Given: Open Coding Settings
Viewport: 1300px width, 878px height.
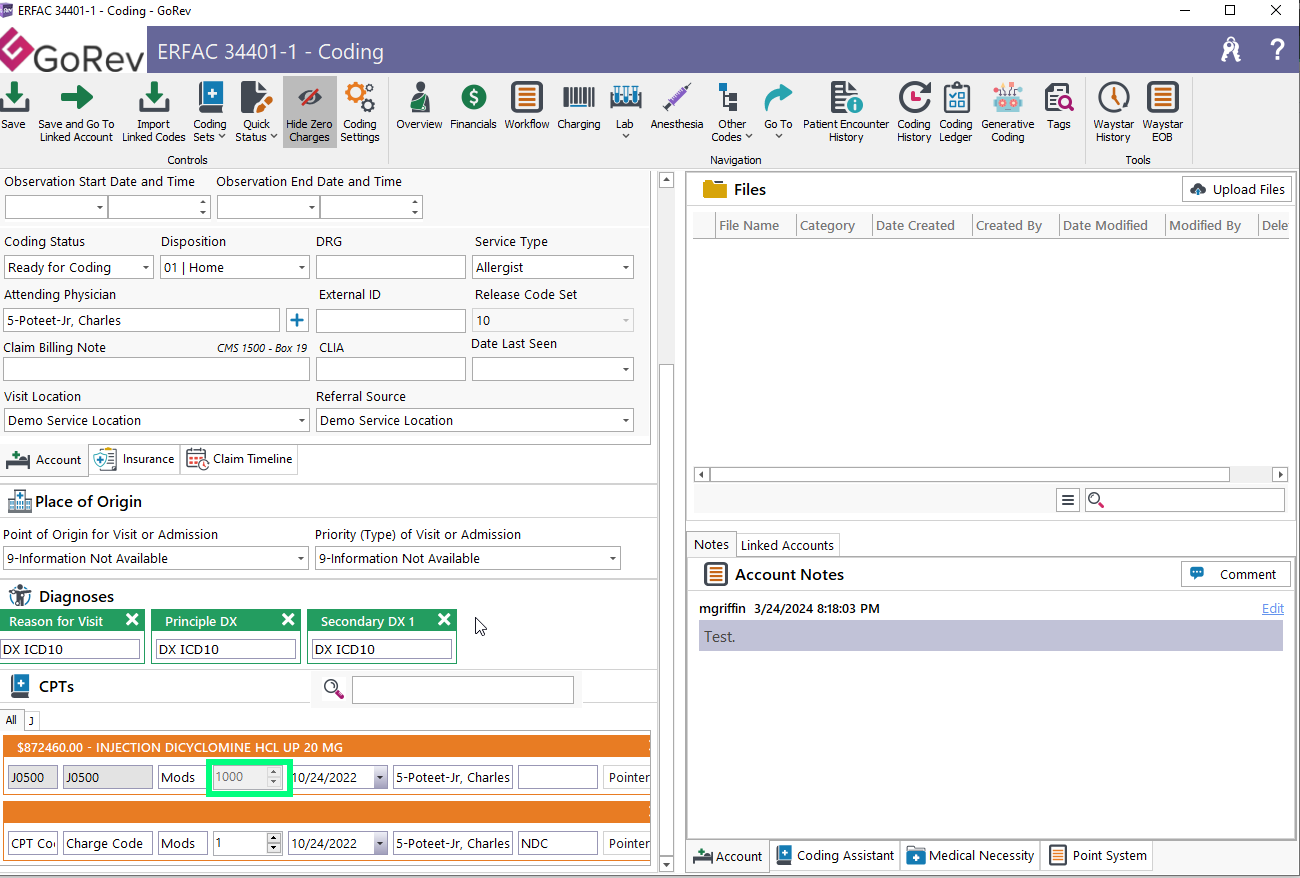Looking at the screenshot, I should [360, 112].
